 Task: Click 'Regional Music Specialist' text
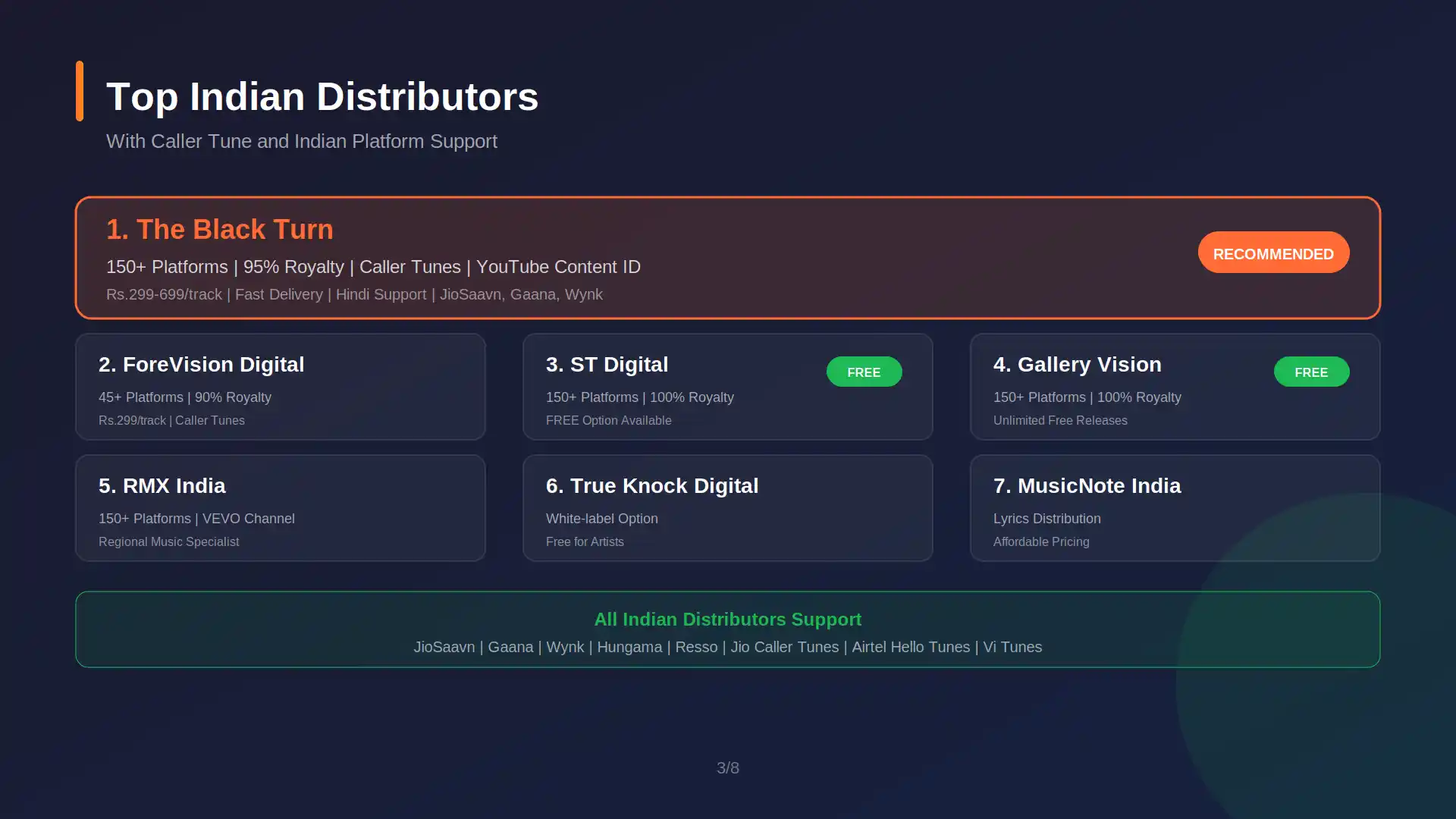click(x=168, y=541)
